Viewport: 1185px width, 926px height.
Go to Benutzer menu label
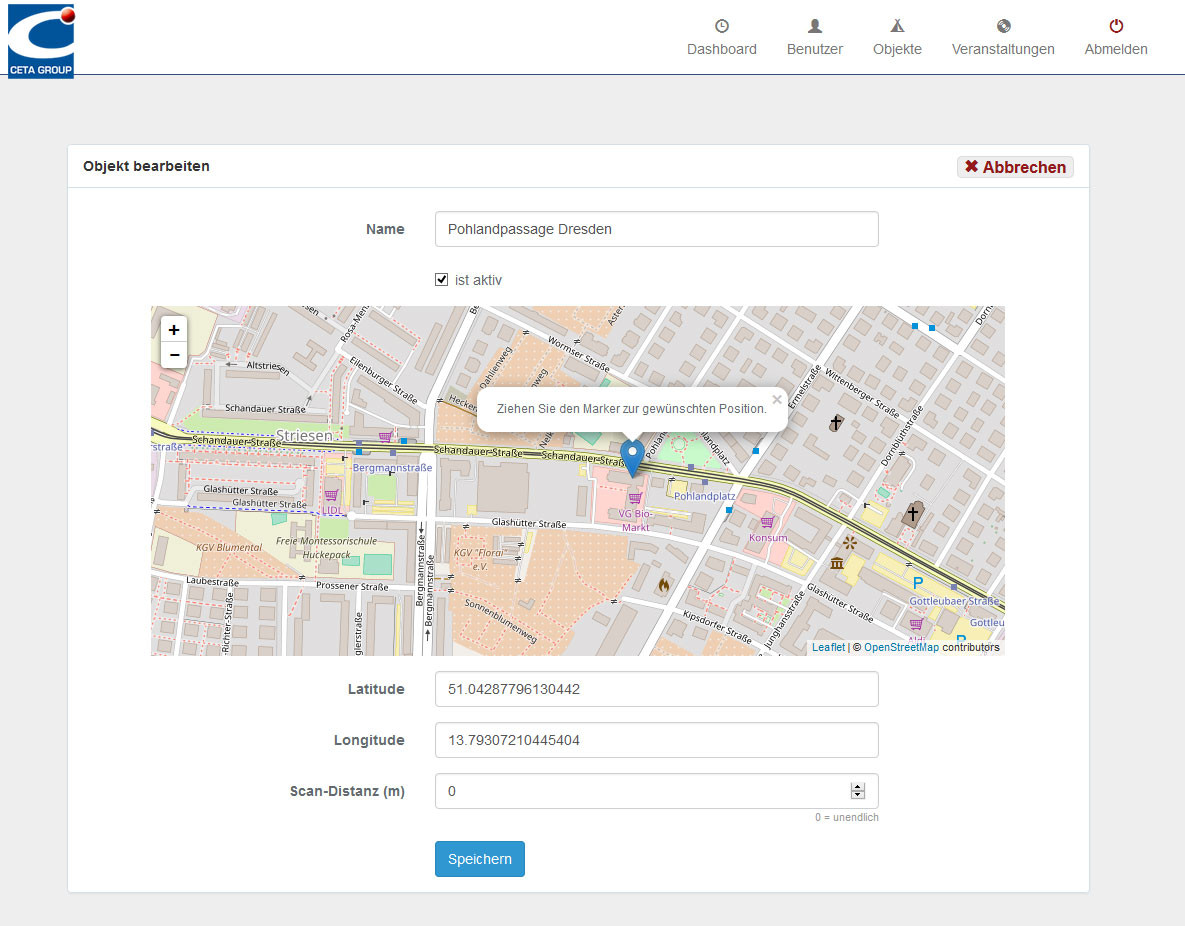click(815, 49)
